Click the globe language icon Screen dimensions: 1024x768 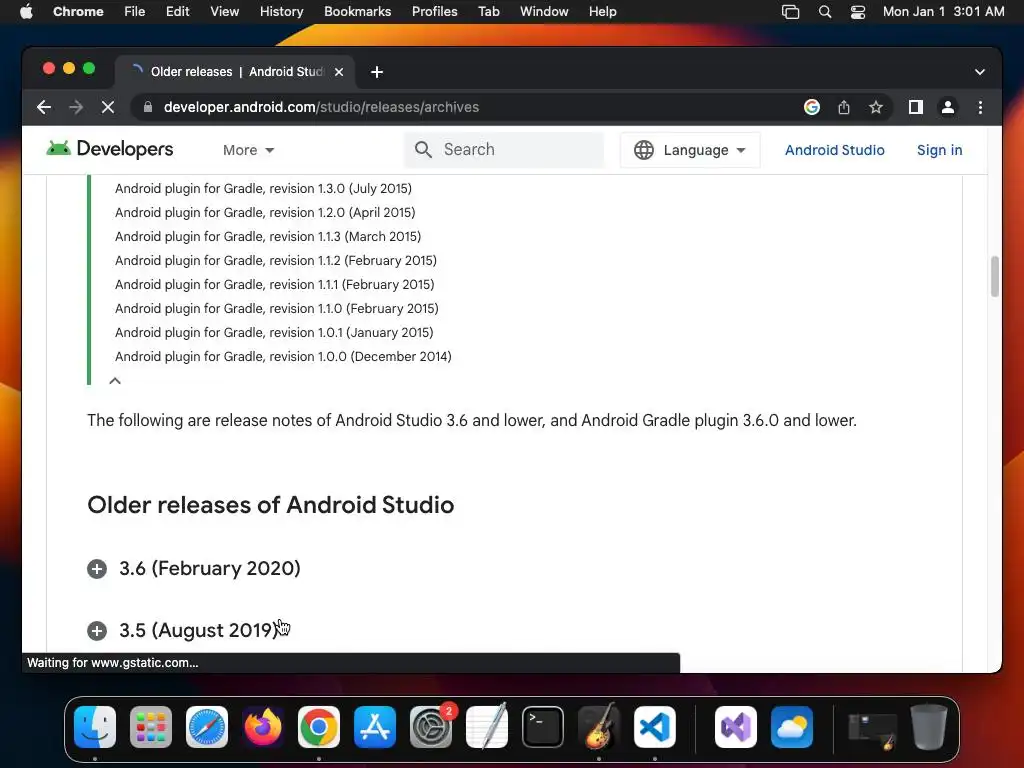click(644, 150)
